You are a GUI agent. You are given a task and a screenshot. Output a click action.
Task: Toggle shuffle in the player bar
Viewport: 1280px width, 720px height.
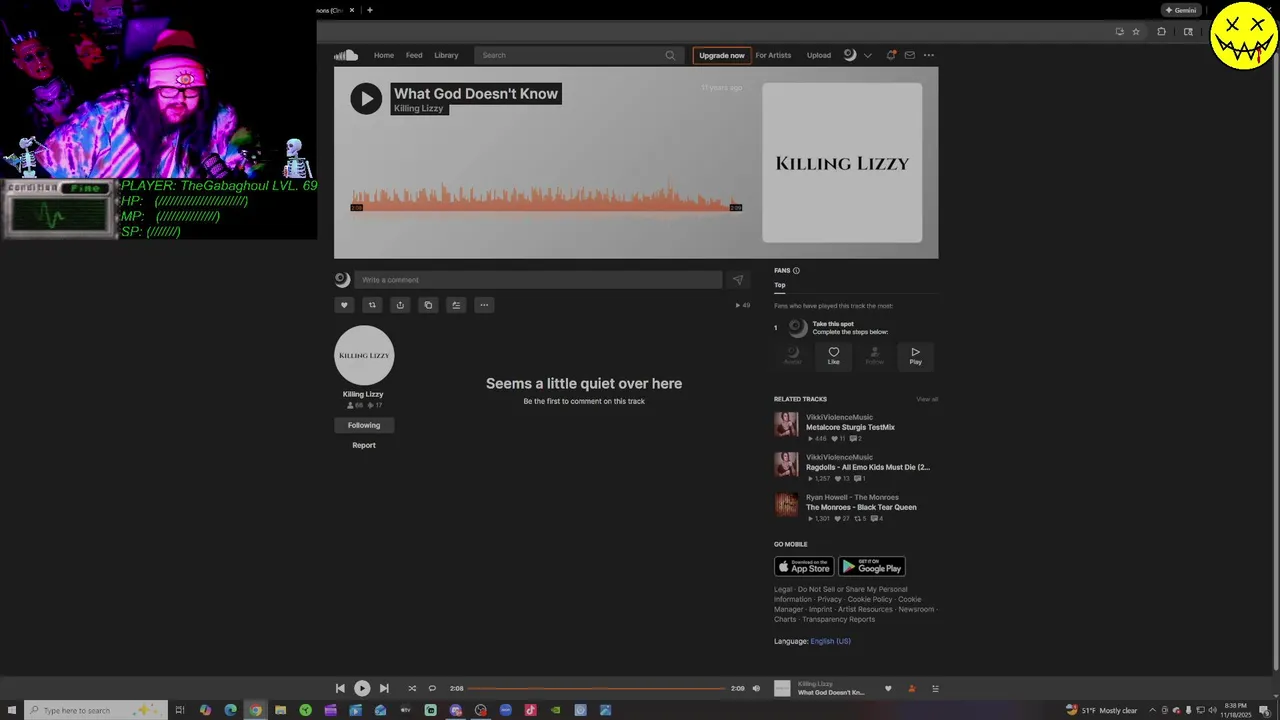coord(412,688)
